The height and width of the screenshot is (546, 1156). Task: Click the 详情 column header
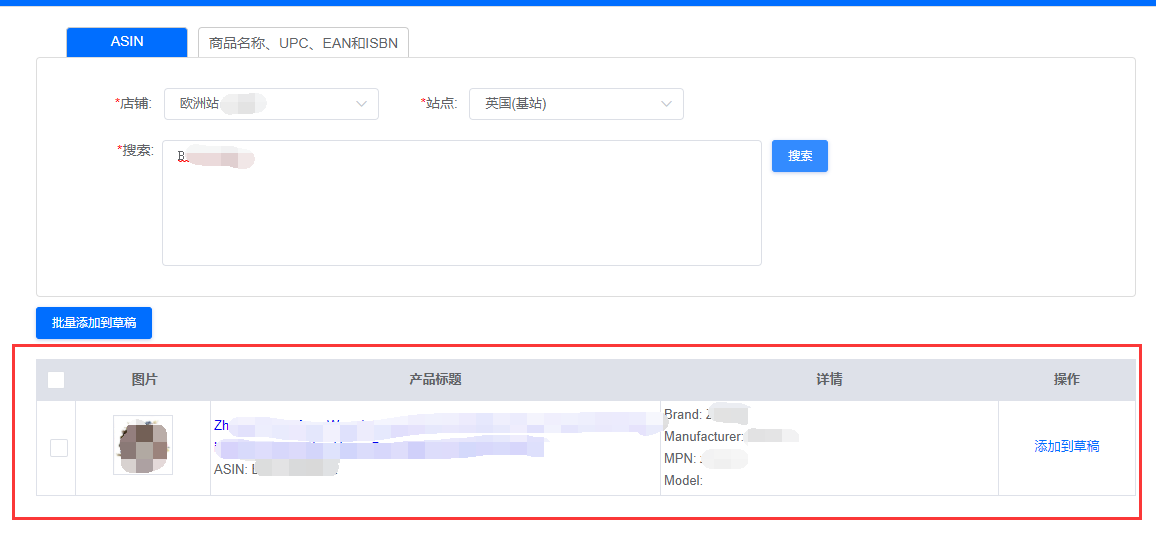tap(829, 380)
